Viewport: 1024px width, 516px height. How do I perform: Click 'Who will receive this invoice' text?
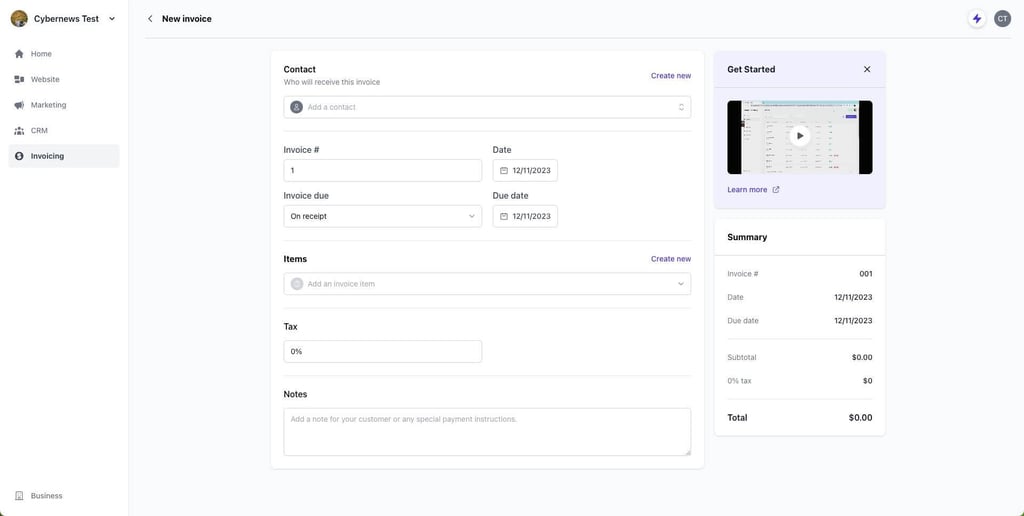pos(332,82)
